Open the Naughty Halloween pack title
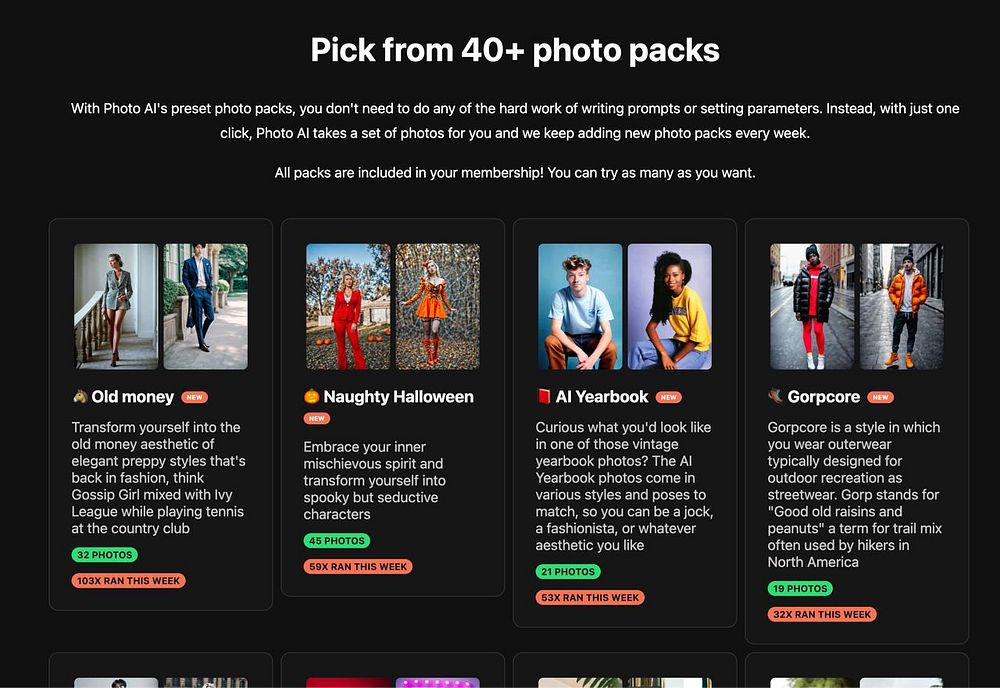Viewport: 1000px width, 688px height. pos(399,397)
